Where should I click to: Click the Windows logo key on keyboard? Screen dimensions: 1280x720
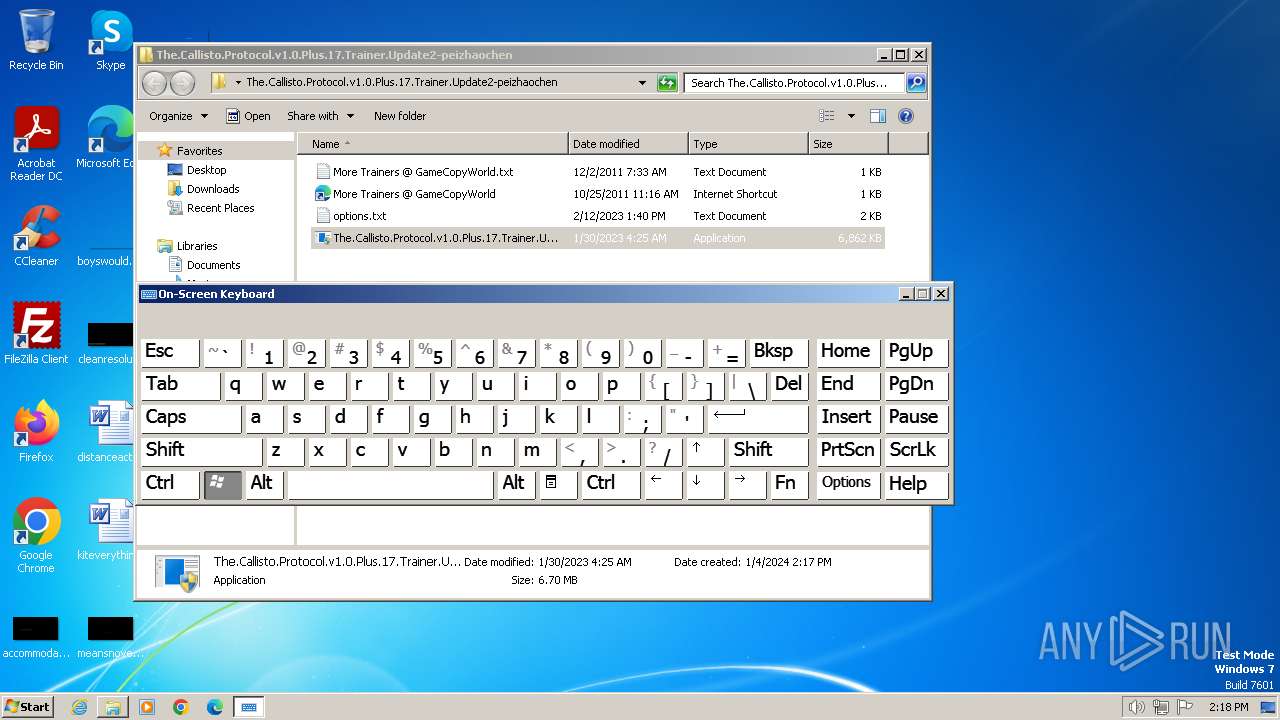pos(222,484)
